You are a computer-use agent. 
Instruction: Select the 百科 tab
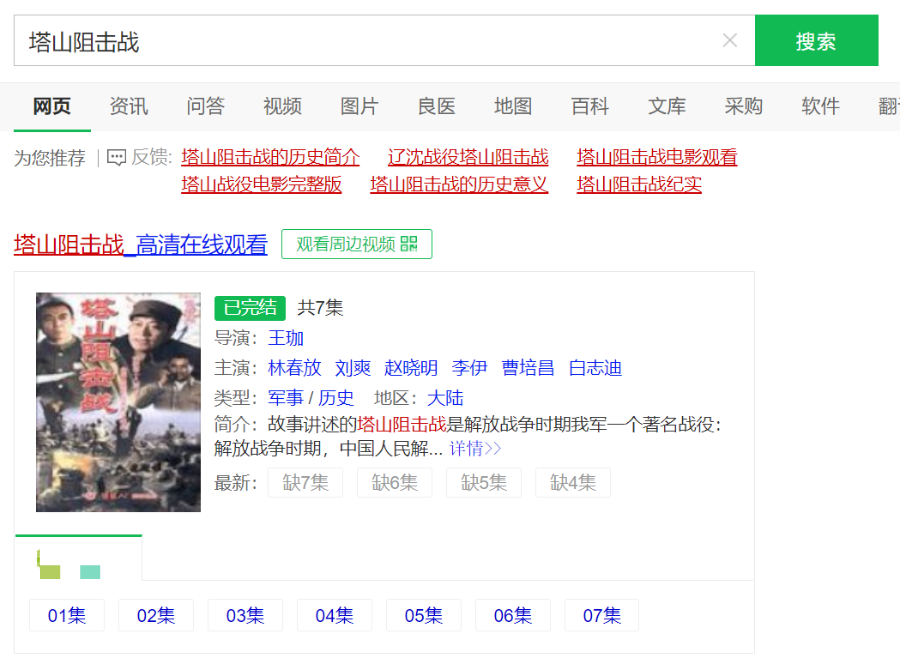click(x=590, y=107)
